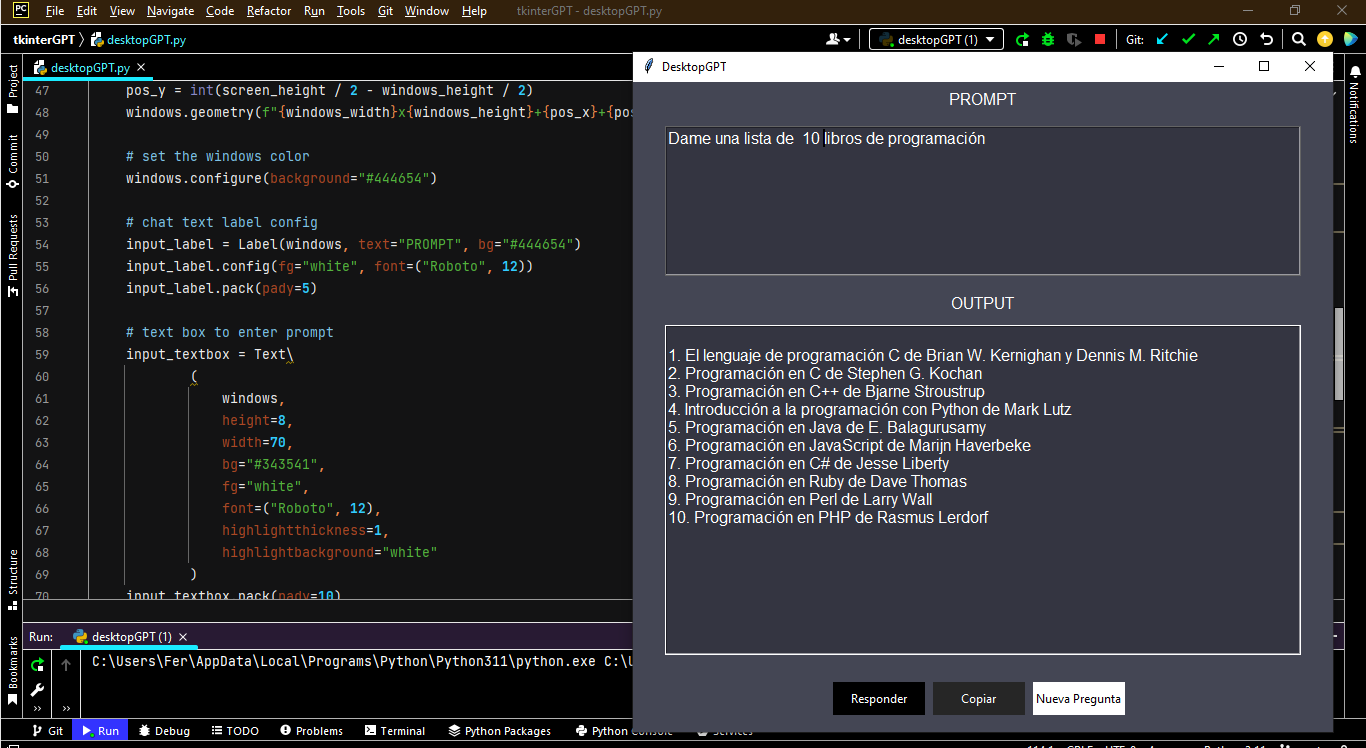1366x748 pixels.
Task: Open the Pull Requests tool window
Action: (13, 255)
